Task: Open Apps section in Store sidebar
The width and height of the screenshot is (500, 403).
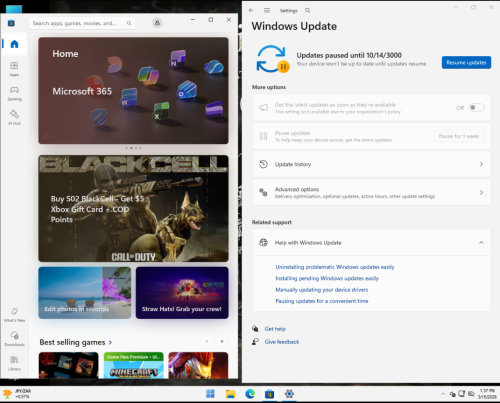Action: (14, 69)
